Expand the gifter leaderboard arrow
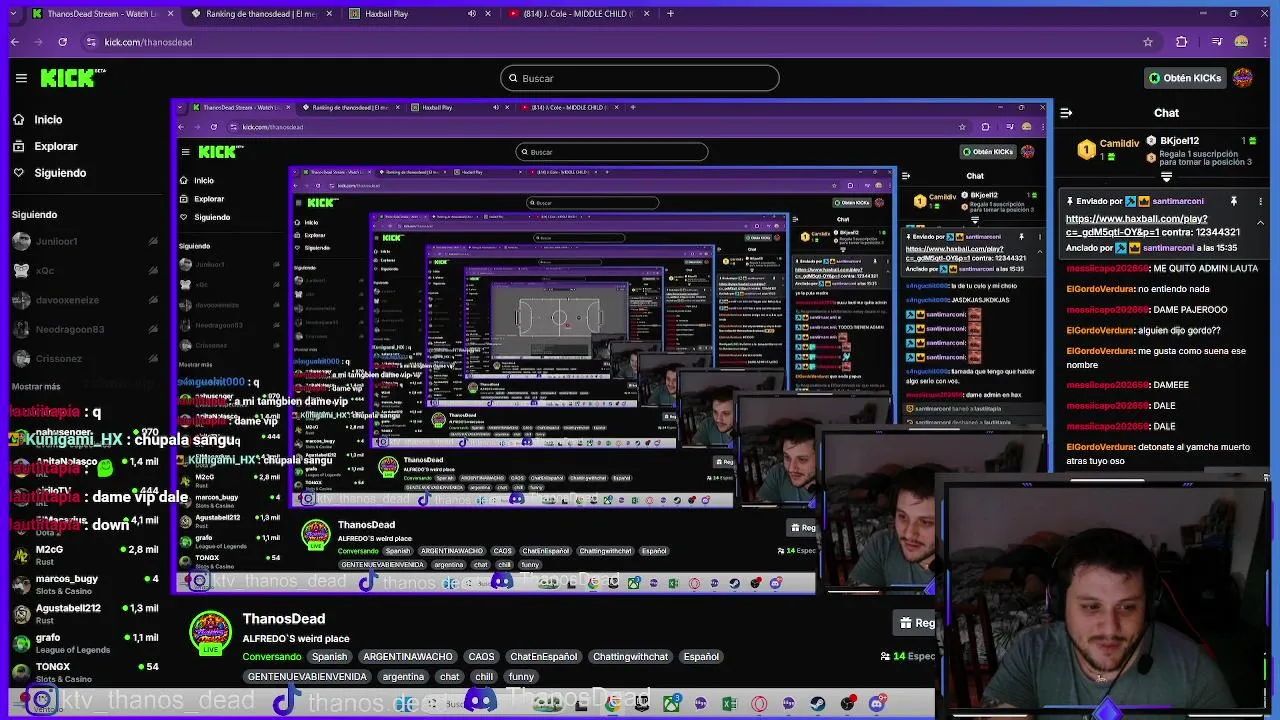Screen dimensions: 1280x720 point(1166,176)
